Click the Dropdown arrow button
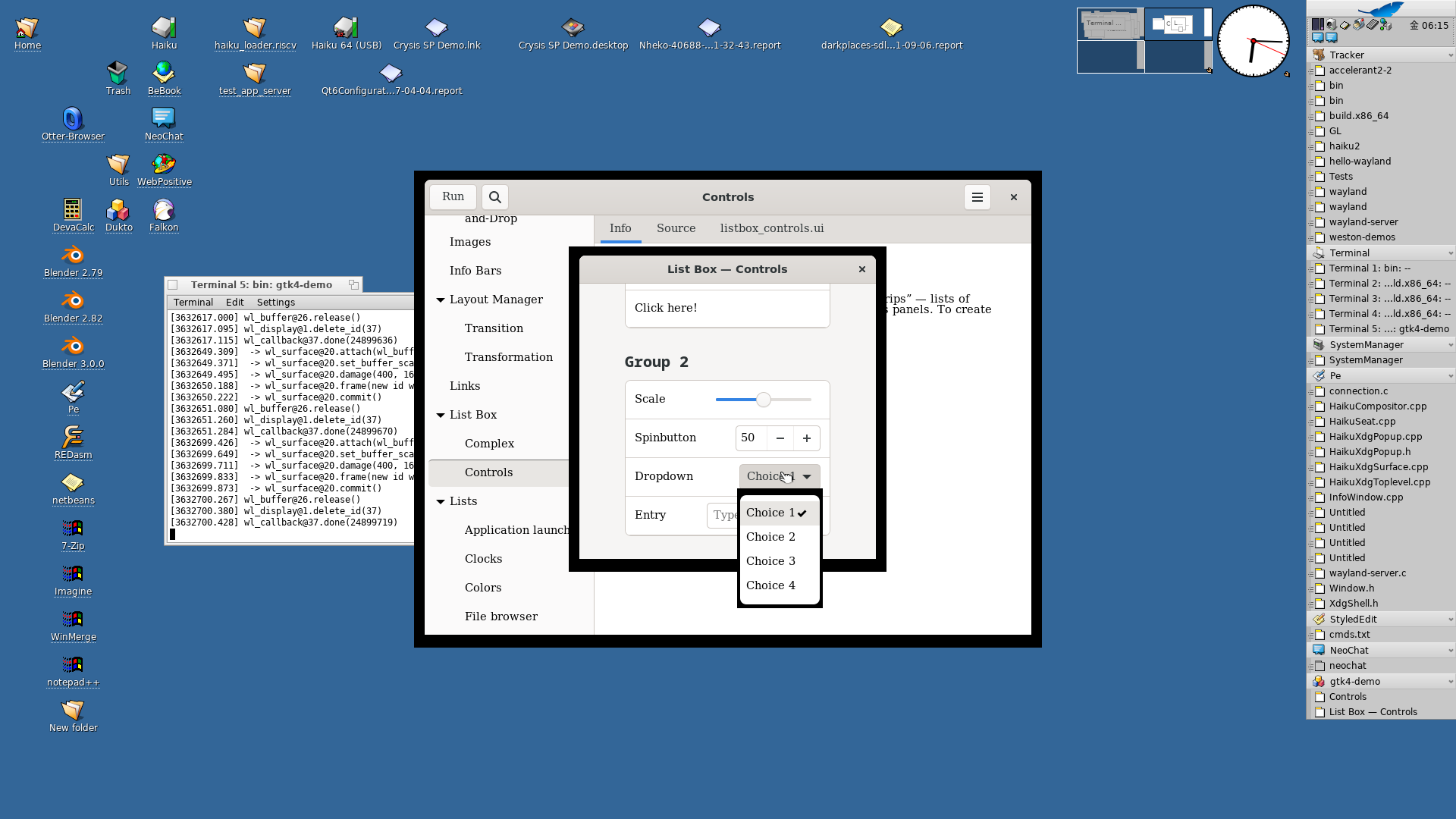The image size is (1456, 819). point(807,476)
